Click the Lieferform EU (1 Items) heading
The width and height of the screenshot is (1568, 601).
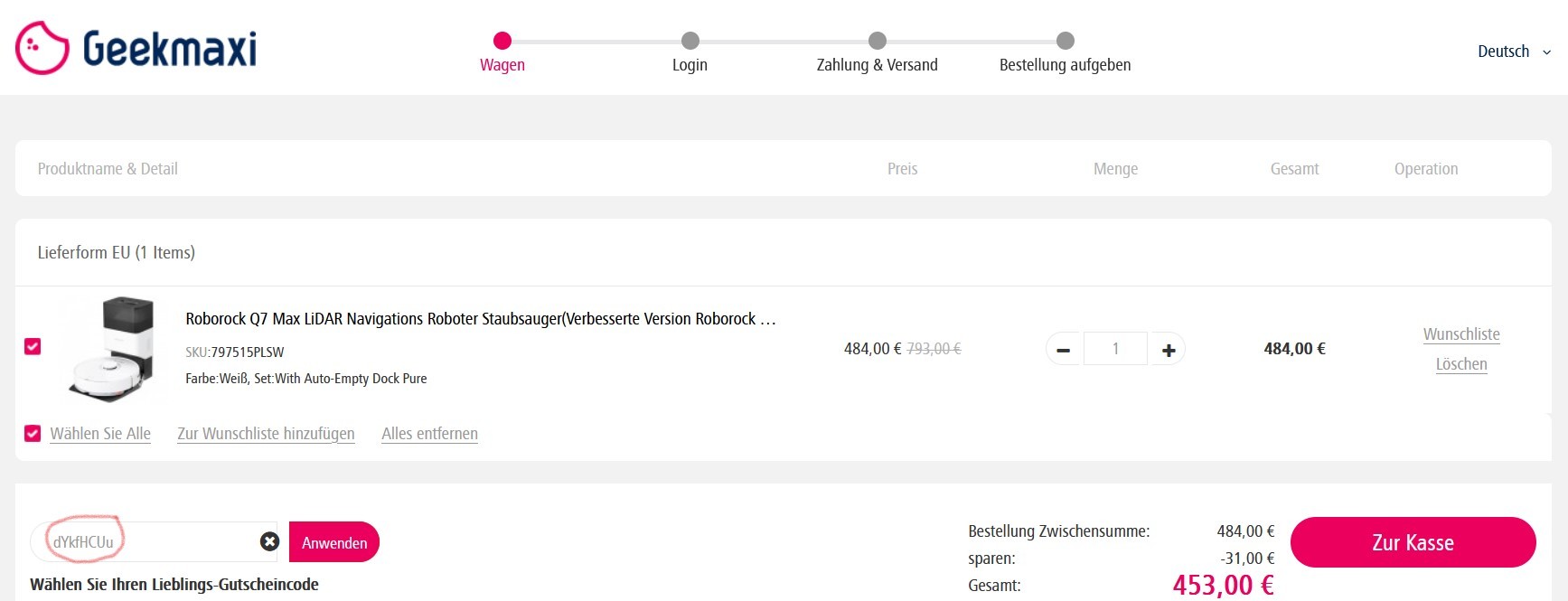[117, 253]
